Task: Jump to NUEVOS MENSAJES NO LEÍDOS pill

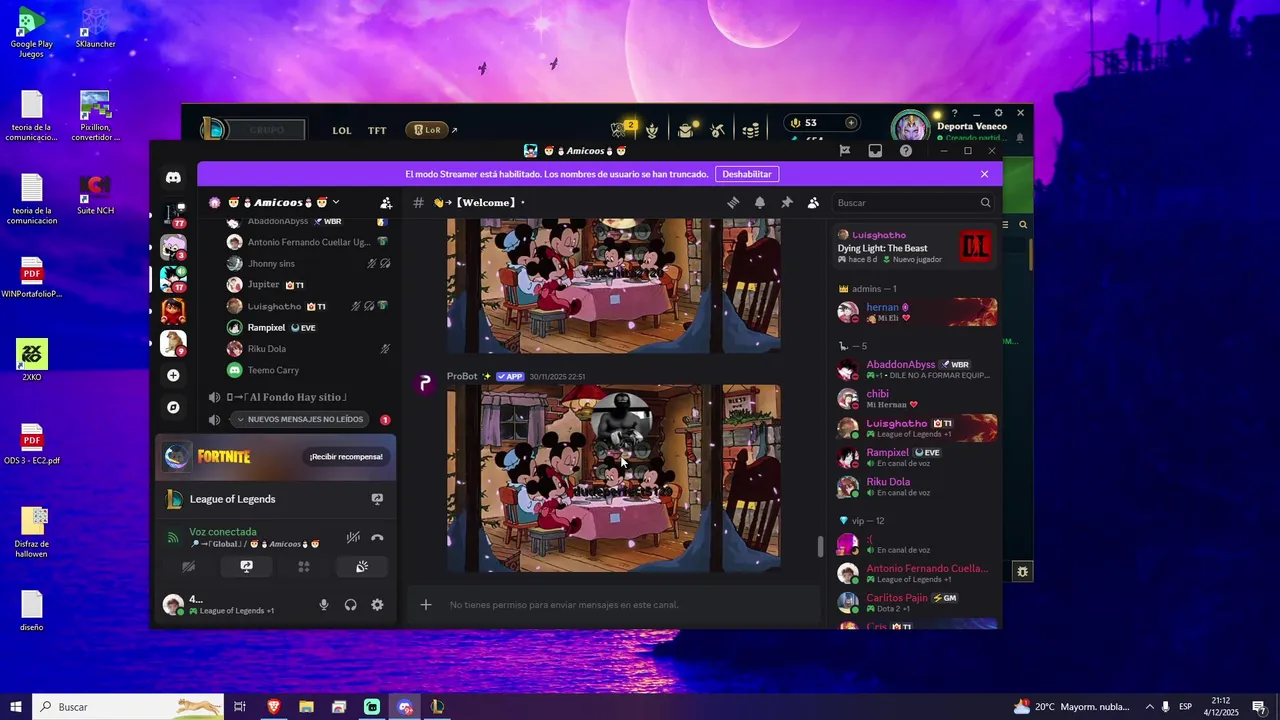Action: point(299,419)
